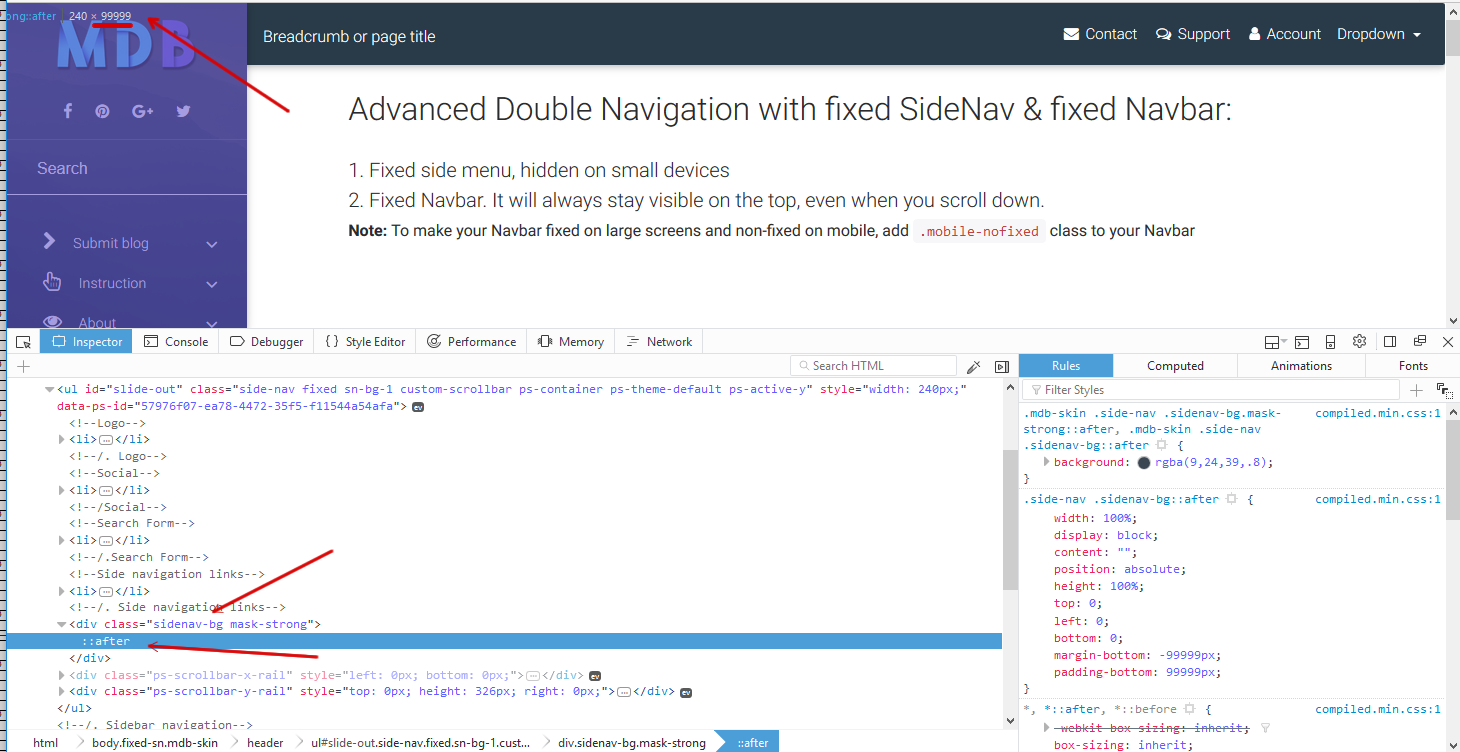Highlight selector for .side-nav .sidenav-bg::after rule
1460x752 pixels.
[x=1232, y=499]
